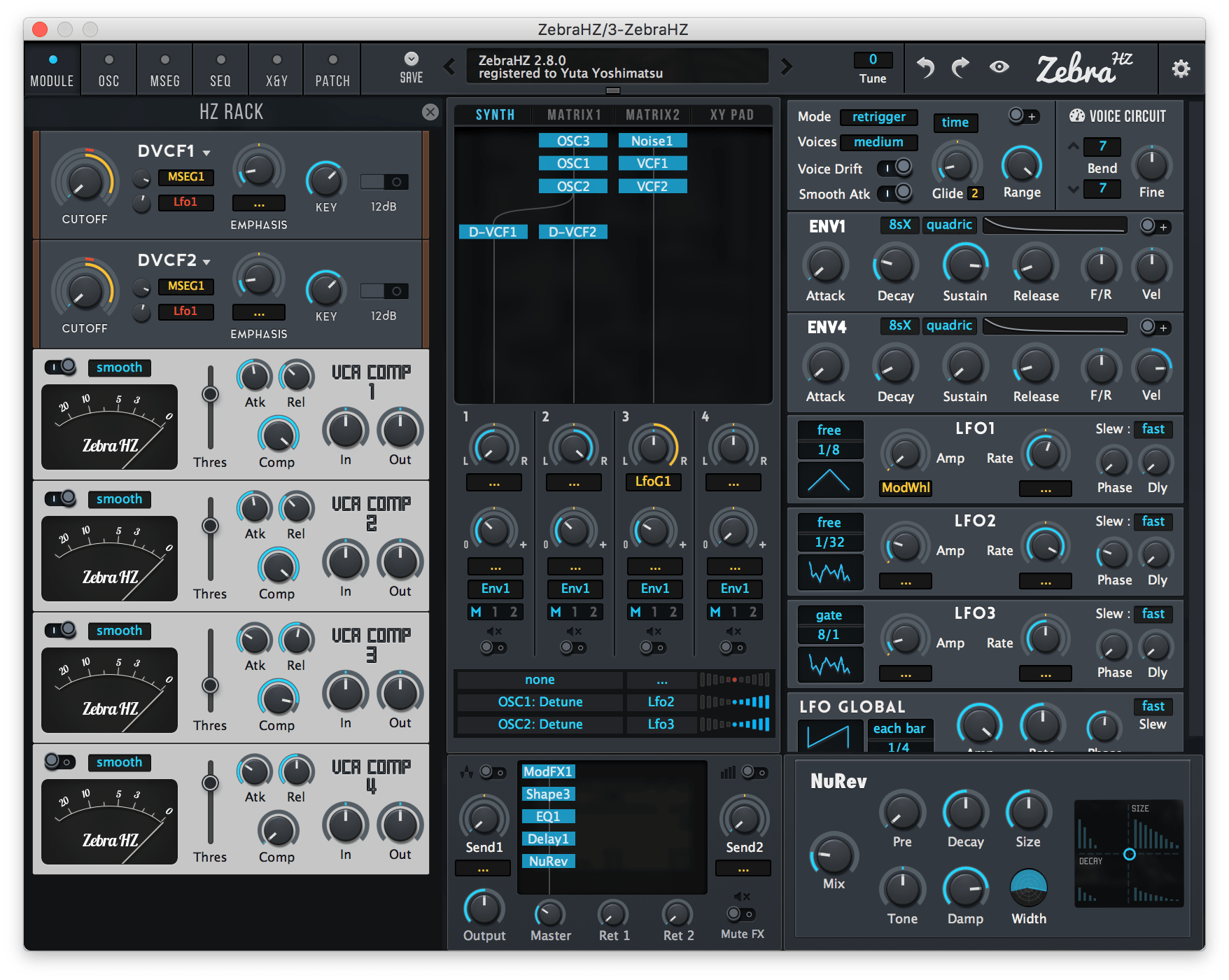The image size is (1229, 980).
Task: Click the ENV4 curve display
Action: (1055, 325)
